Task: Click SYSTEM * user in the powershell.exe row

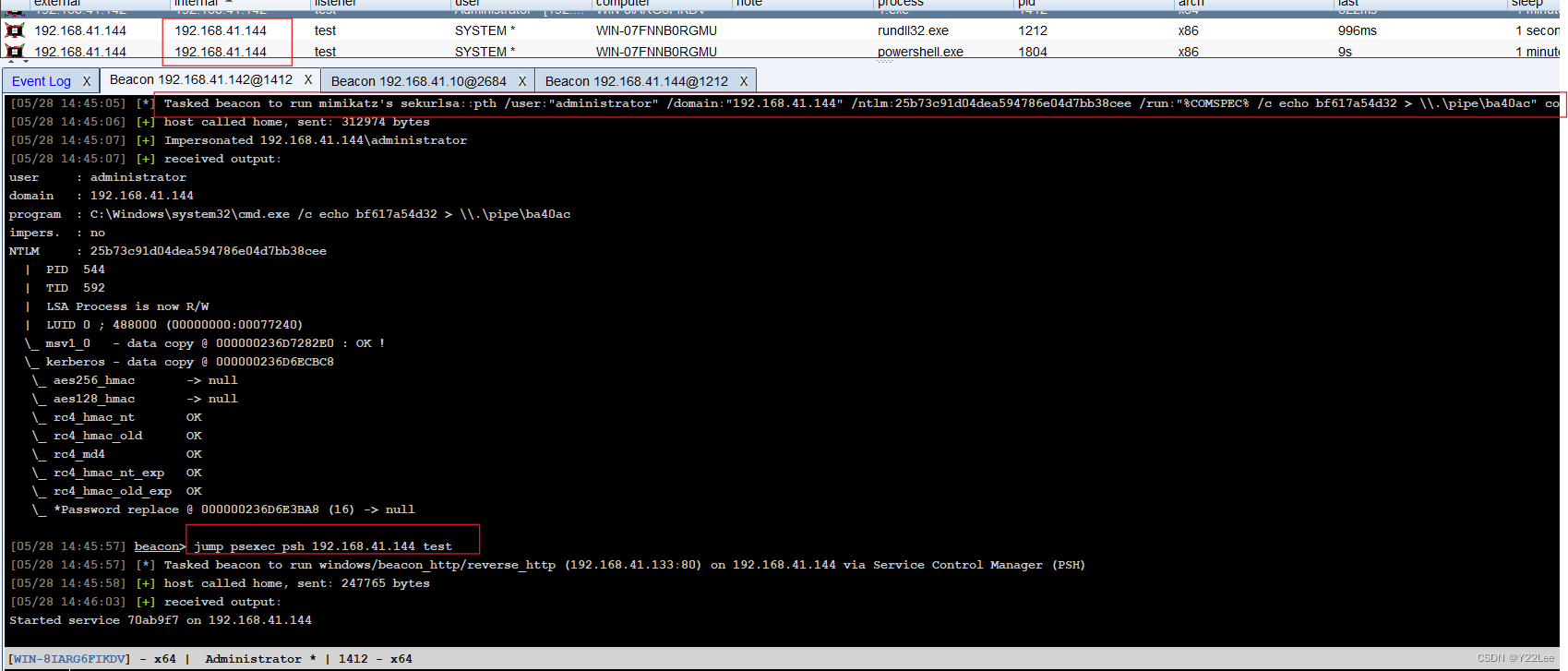Action: point(485,52)
